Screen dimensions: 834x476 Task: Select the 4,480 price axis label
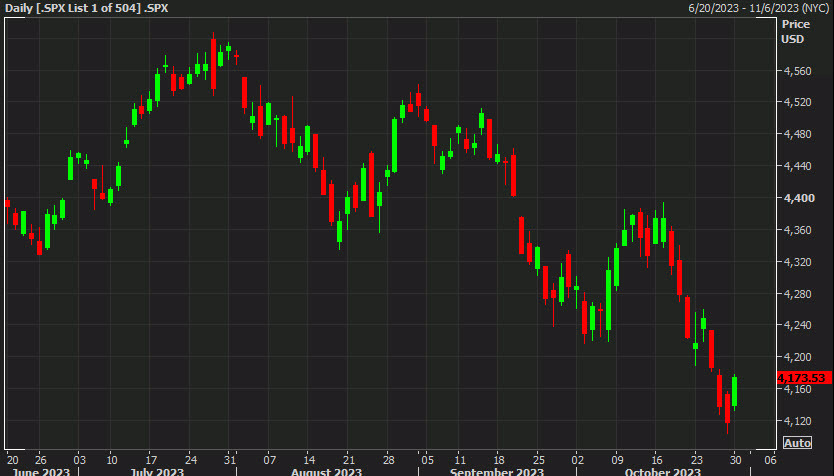point(798,134)
